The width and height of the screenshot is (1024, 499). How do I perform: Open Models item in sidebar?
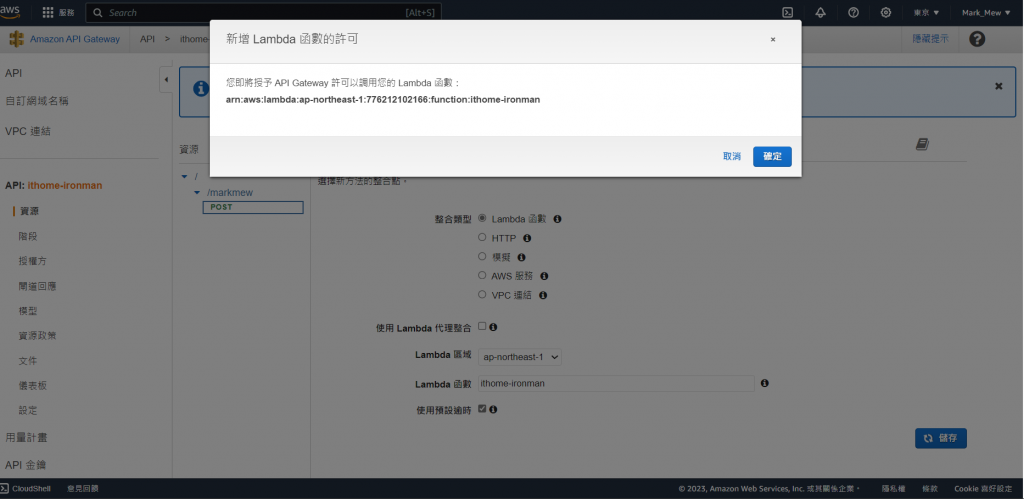28,311
